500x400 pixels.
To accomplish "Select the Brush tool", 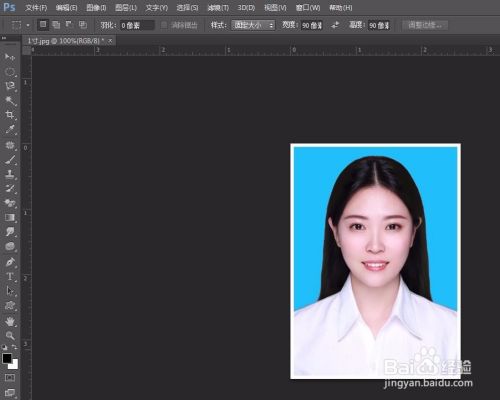I will pyautogui.click(x=10, y=160).
